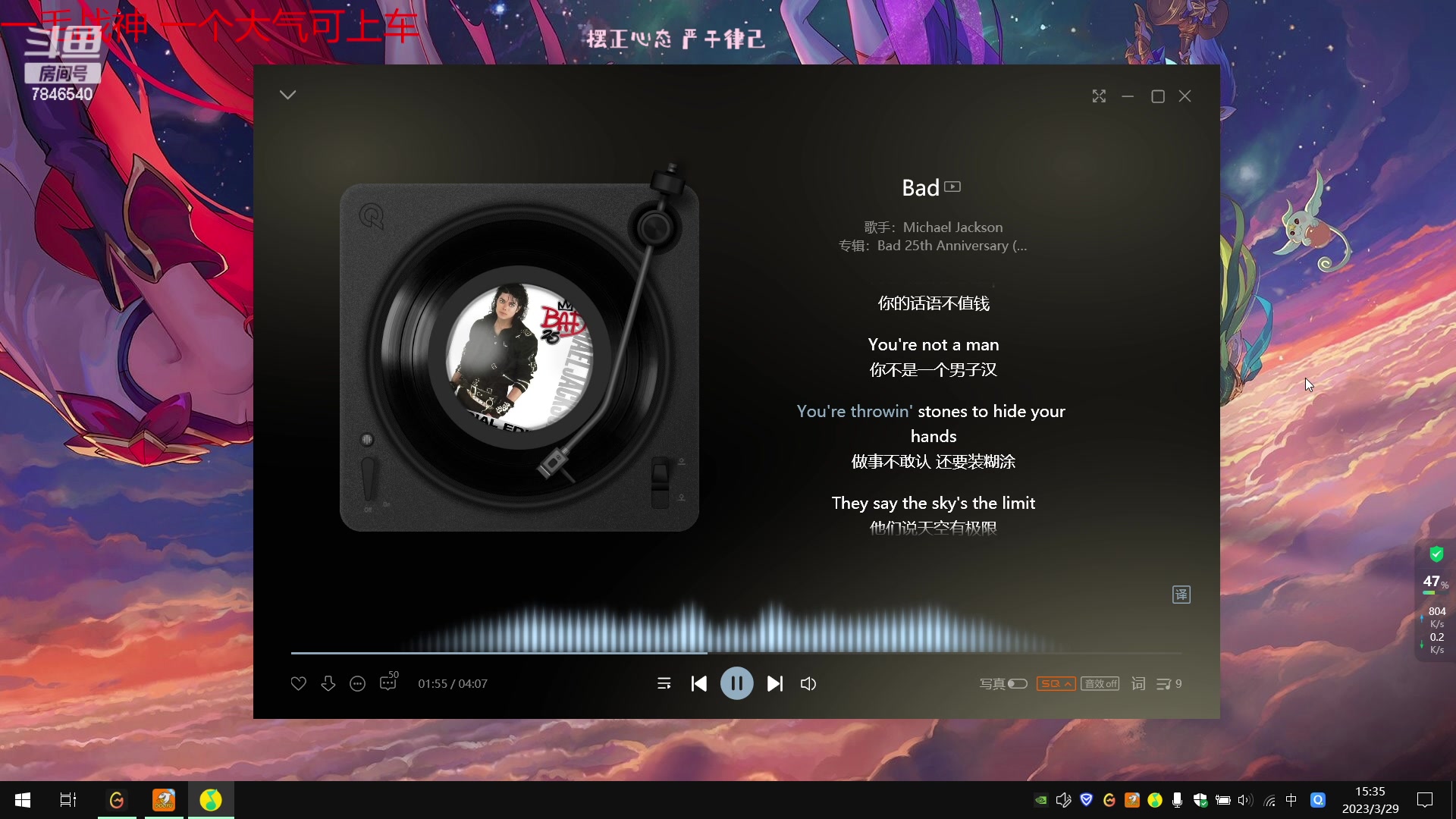Change the playback order mode
Viewport: 1456px width, 819px height.
click(x=664, y=684)
